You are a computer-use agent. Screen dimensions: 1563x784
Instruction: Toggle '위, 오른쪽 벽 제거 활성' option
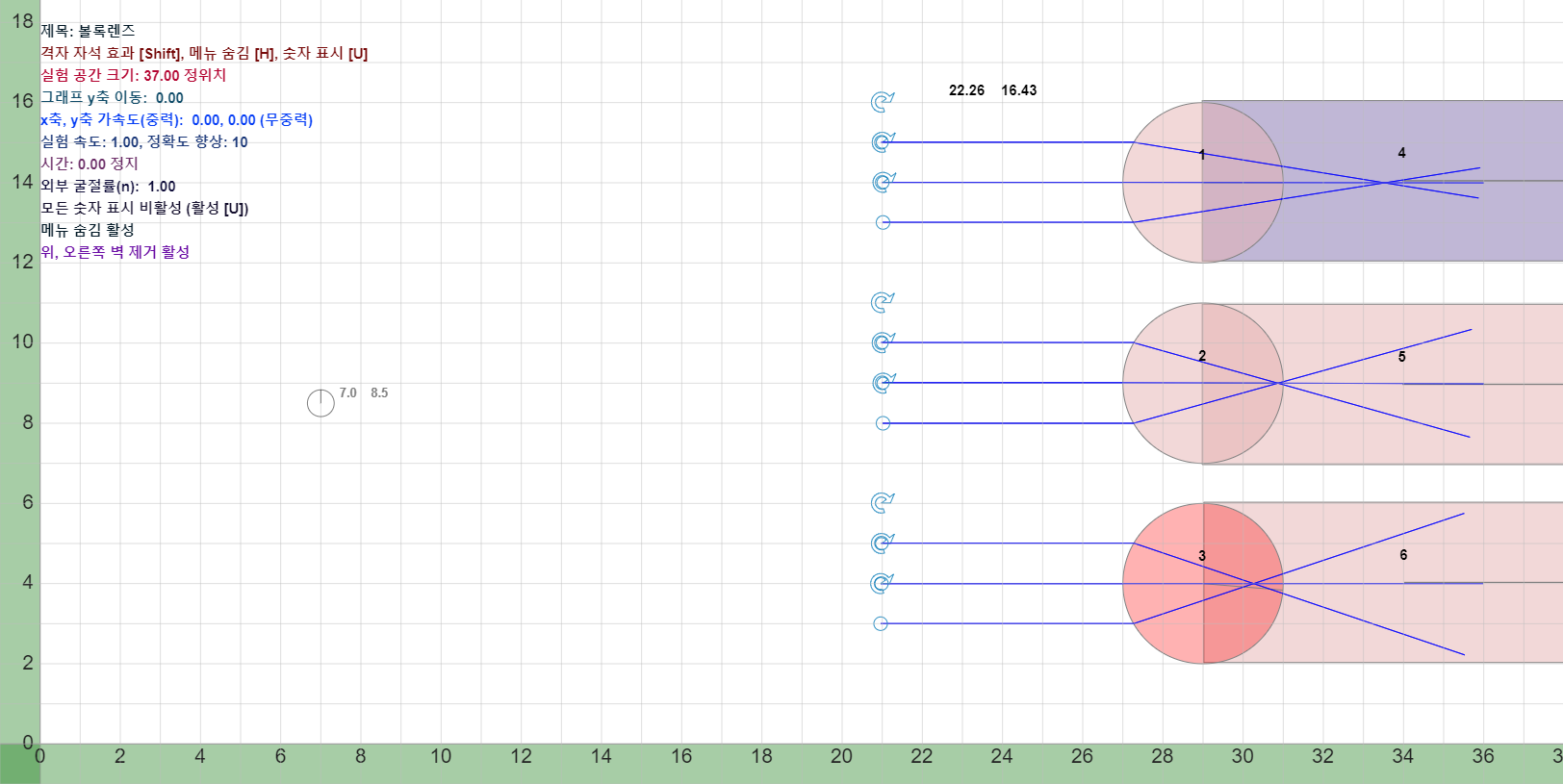(x=115, y=252)
